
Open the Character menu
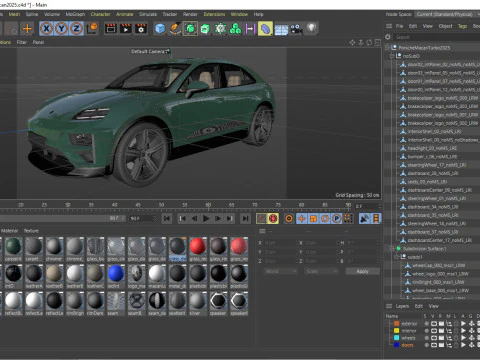[100, 14]
